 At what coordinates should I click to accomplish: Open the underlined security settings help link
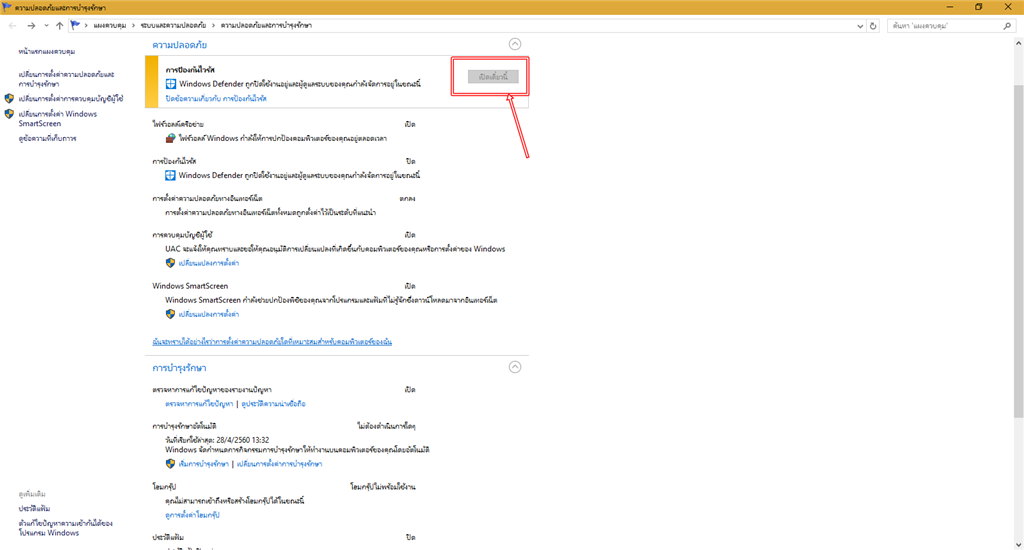272,342
